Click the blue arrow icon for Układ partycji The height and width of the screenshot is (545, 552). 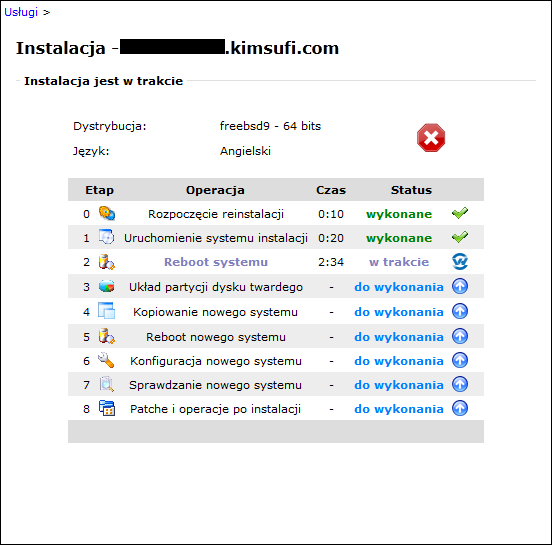point(460,286)
